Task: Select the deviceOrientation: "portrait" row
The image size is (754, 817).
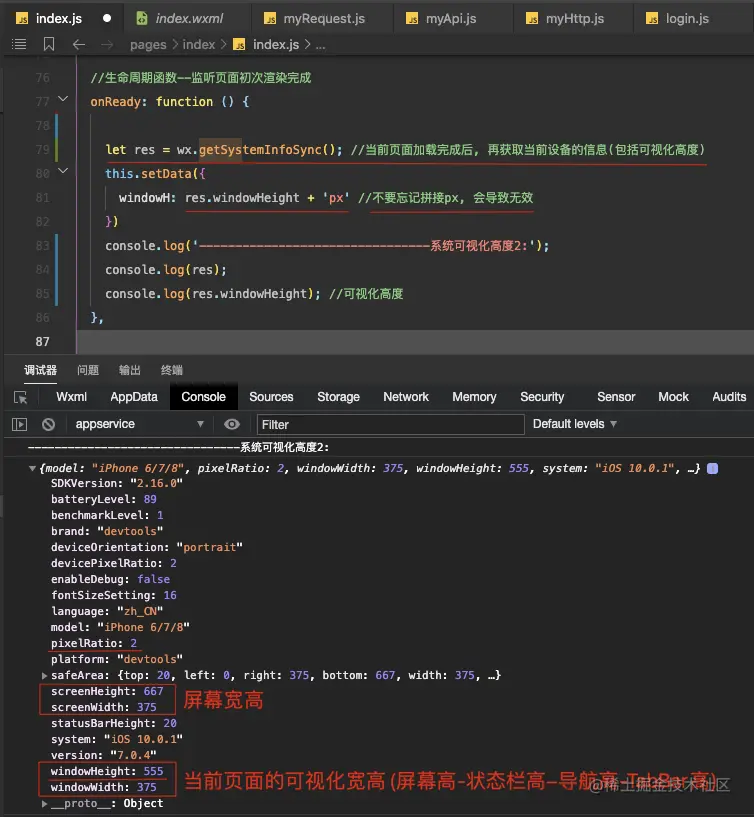Action: (146, 547)
